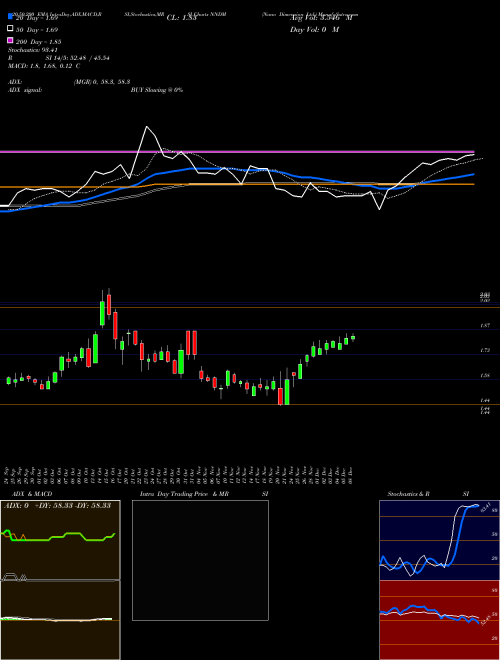Open the blue stochastics chart panel
500x660 pixels.
(439, 540)
